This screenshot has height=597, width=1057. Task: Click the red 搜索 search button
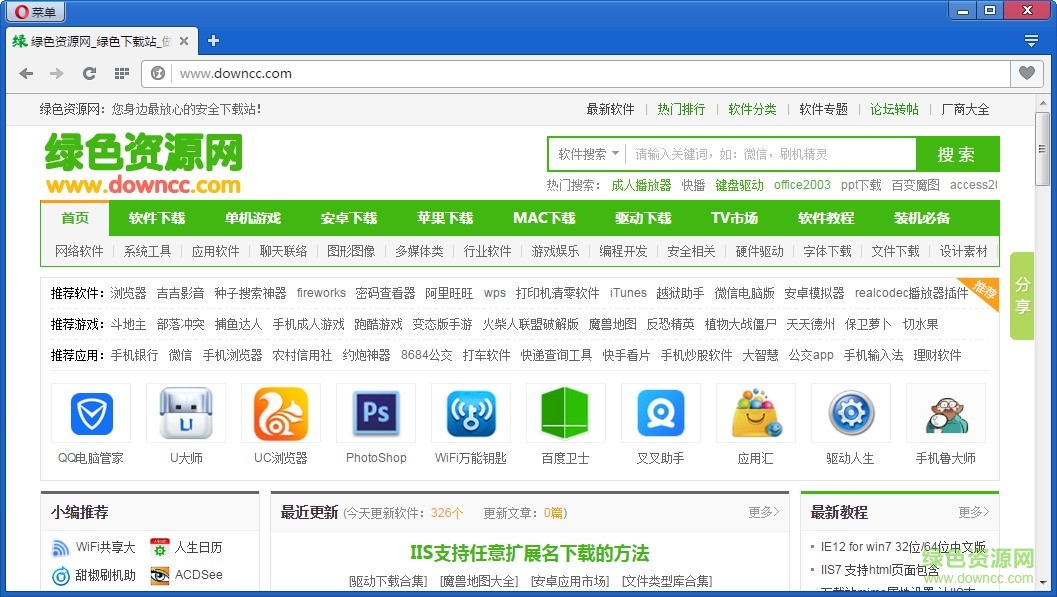pos(958,153)
